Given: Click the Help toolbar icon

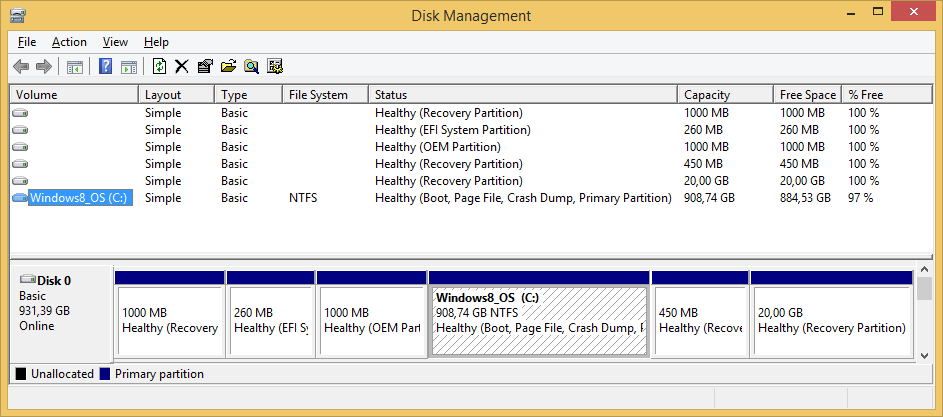Looking at the screenshot, I should pyautogui.click(x=105, y=67).
